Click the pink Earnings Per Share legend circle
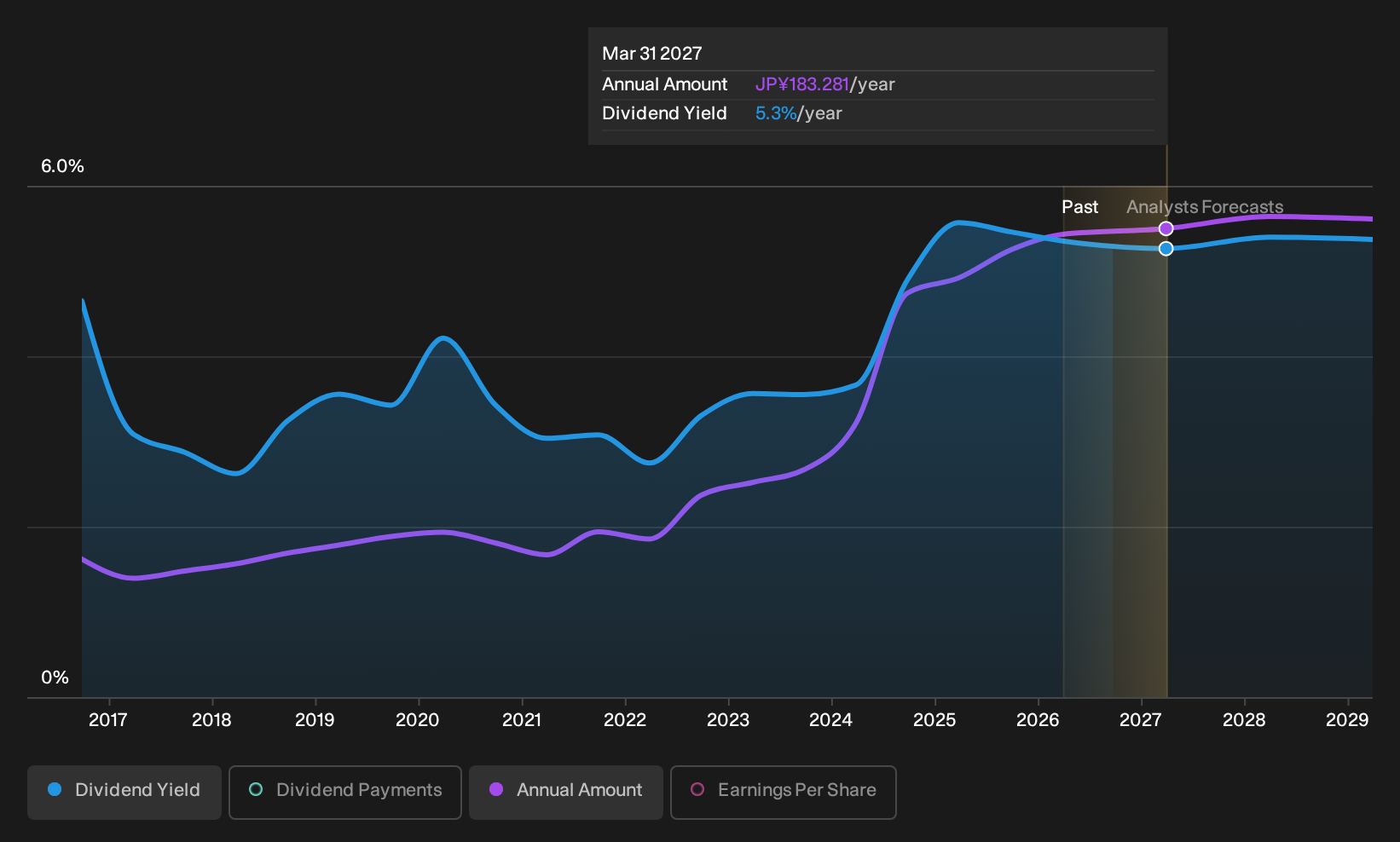The image size is (1400, 842). point(697,790)
